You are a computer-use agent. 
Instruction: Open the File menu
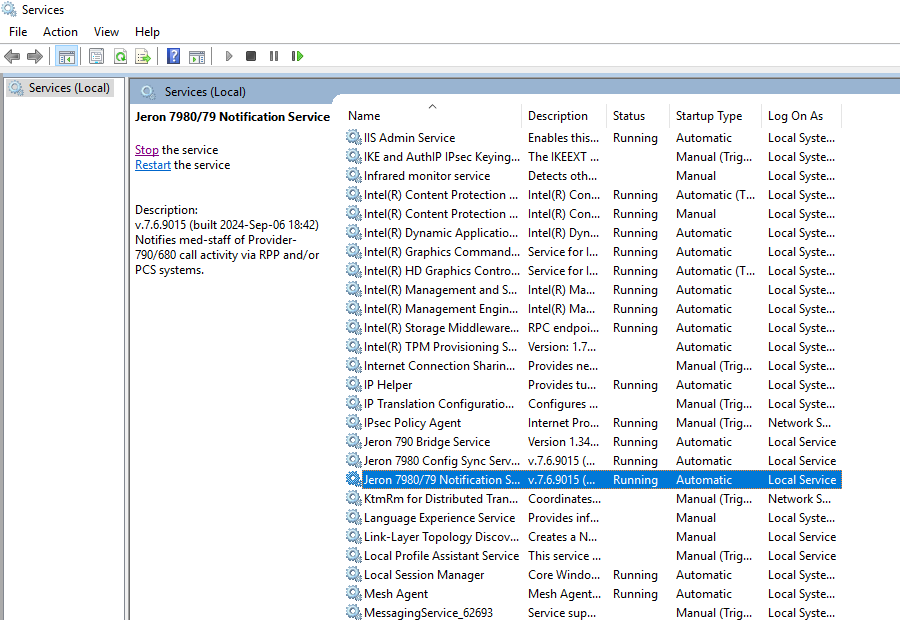[x=18, y=32]
